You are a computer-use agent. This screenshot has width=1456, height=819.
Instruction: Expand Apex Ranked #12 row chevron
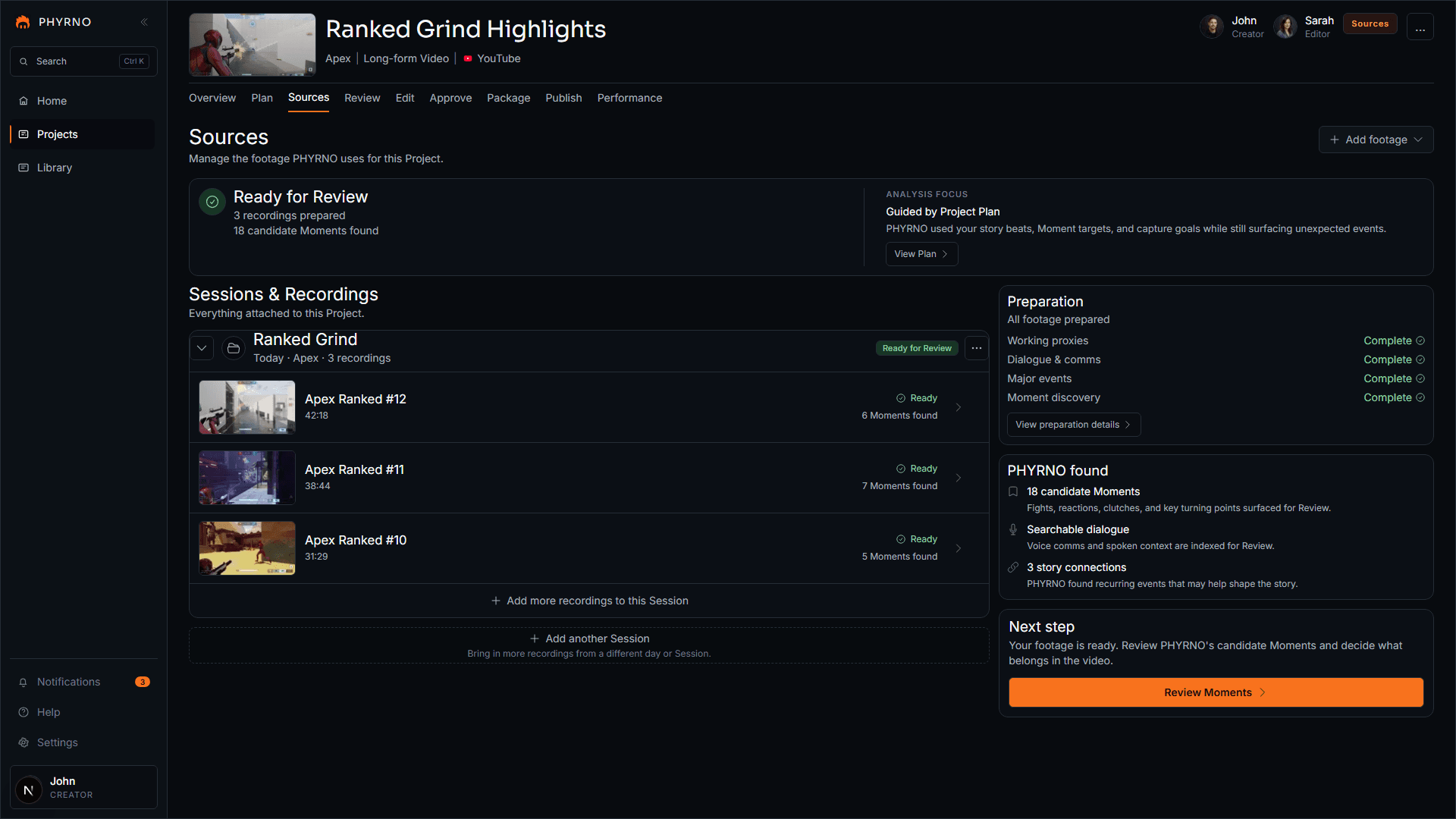click(959, 407)
